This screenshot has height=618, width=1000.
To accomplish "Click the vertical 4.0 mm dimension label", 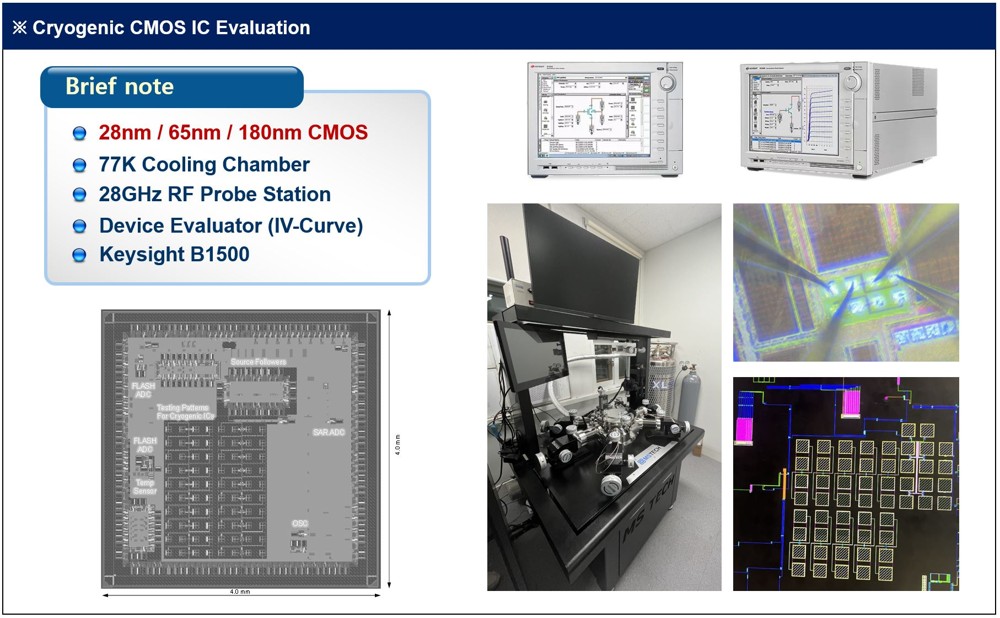I will tap(398, 445).
